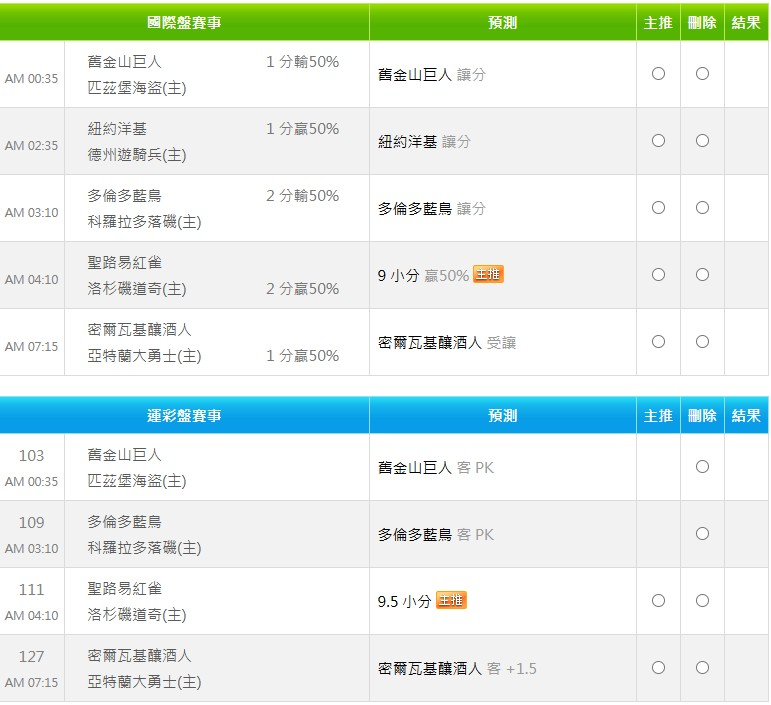
Task: Click 預測 header in the blue table
Action: coord(503,415)
